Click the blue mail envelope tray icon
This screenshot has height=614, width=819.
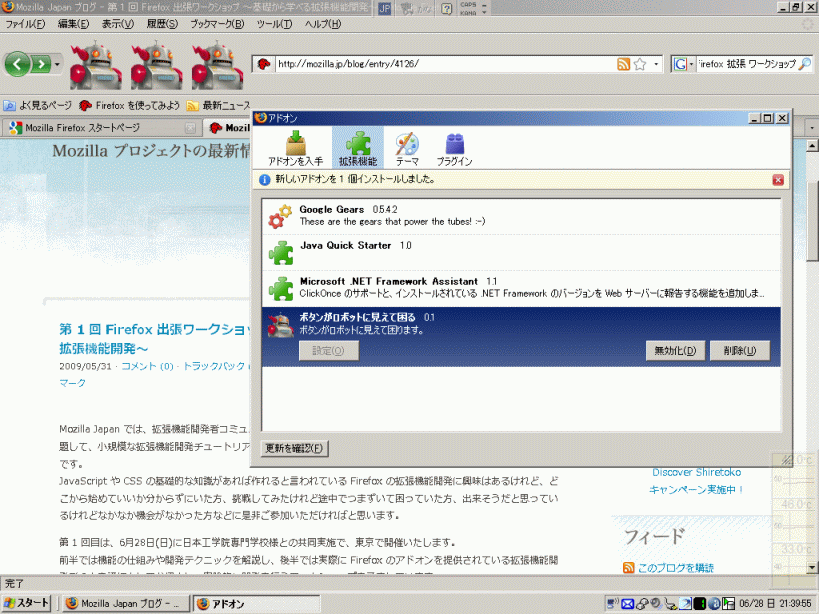627,604
